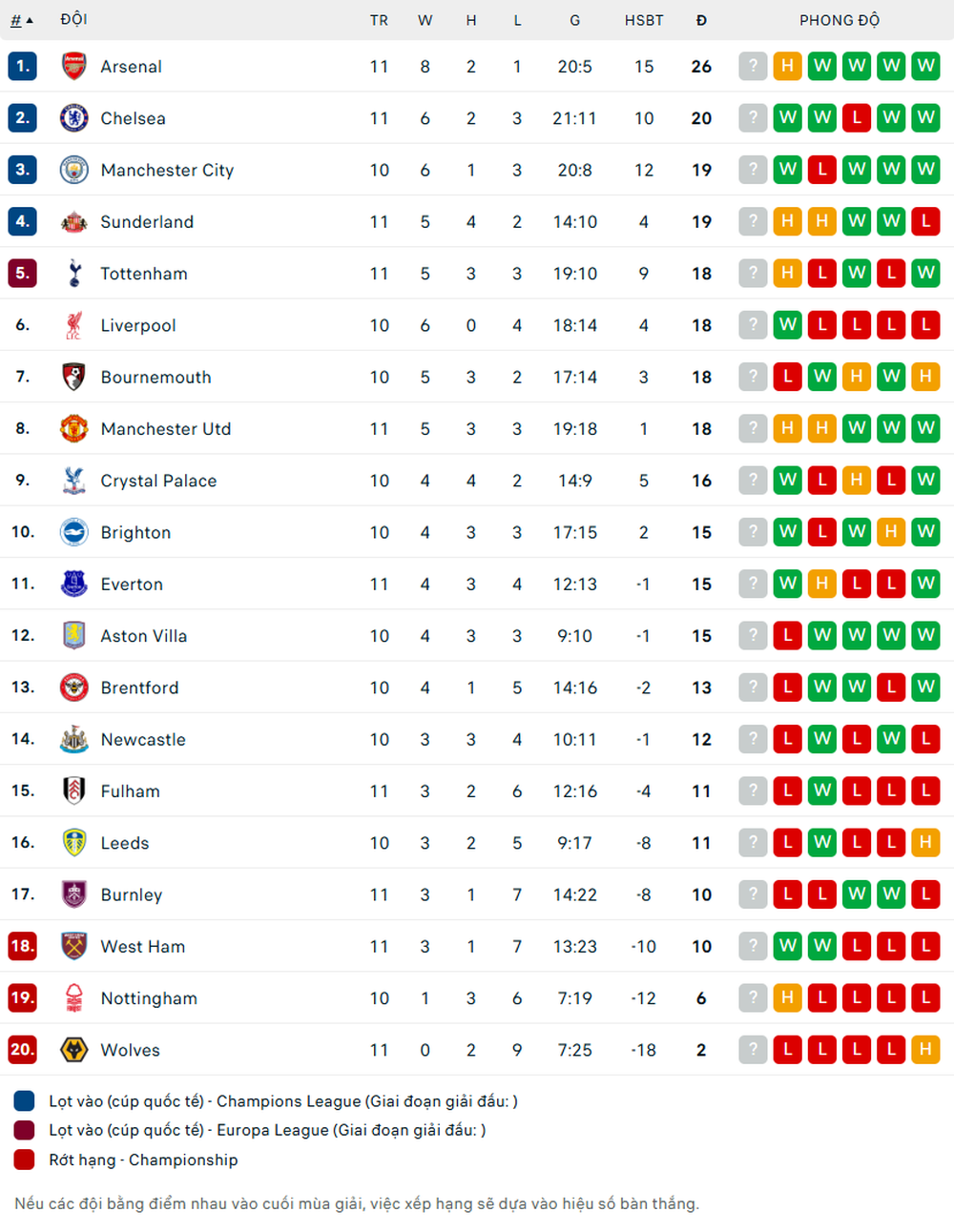Click the West Ham club crest
This screenshot has width=954, height=1232.
(73, 946)
